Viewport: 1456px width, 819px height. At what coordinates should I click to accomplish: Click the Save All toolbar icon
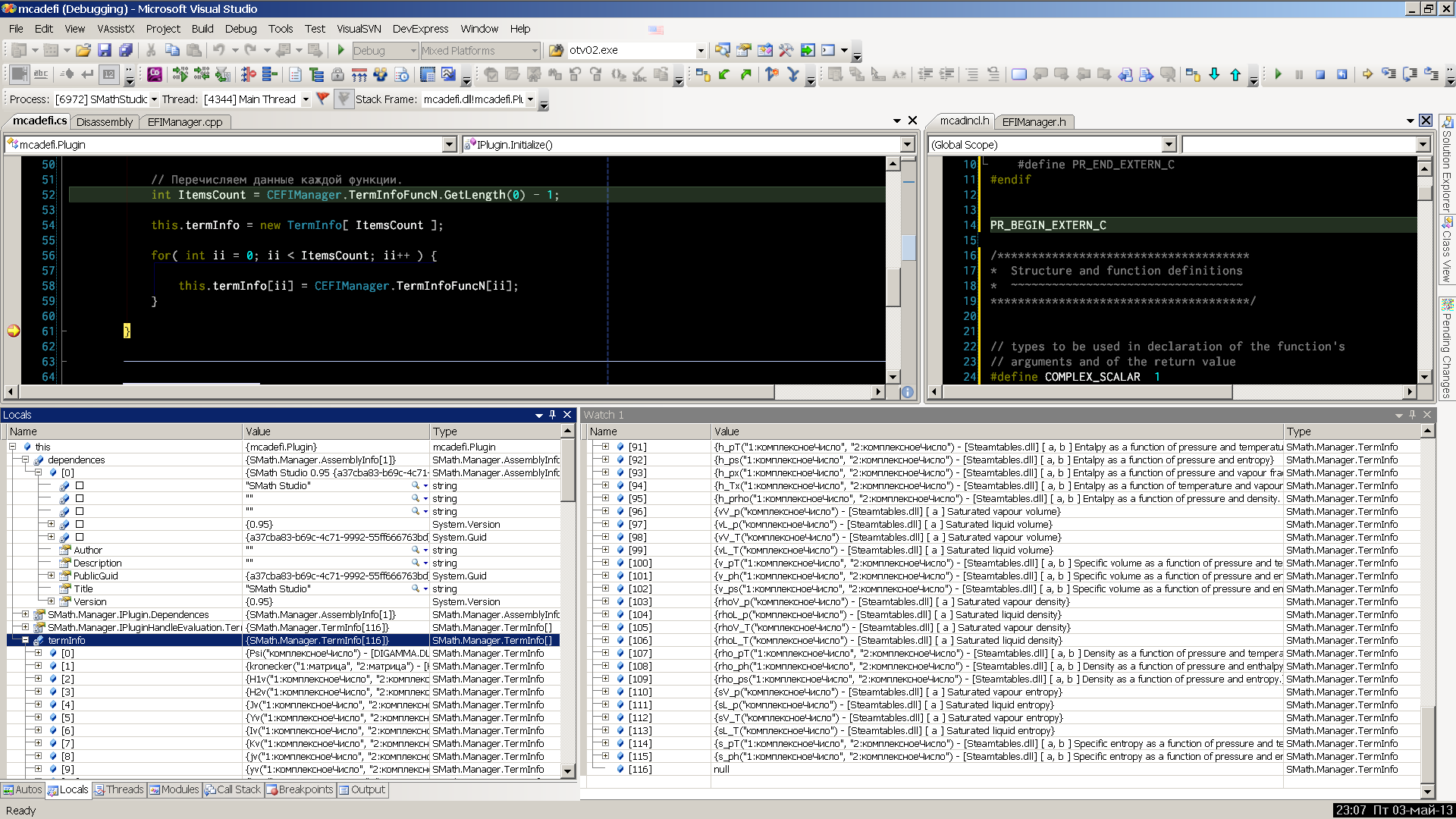pyautogui.click(x=126, y=50)
